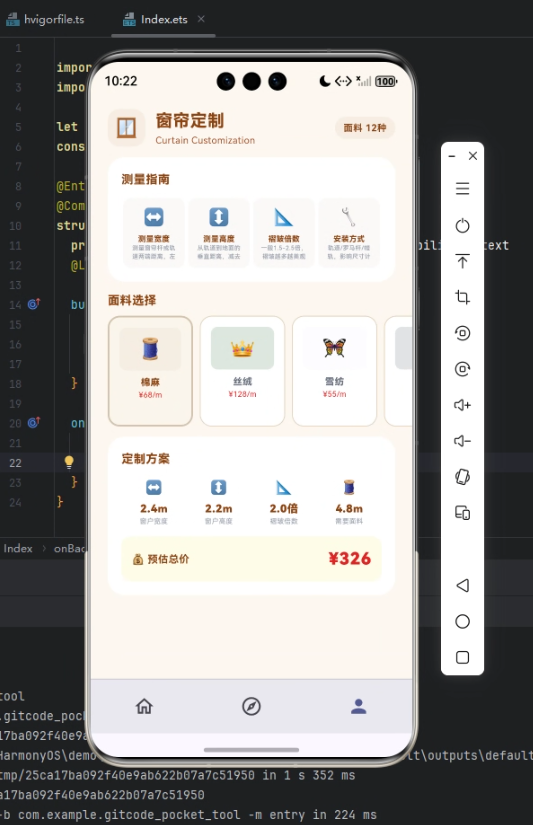This screenshot has height=825, width=533.
Task: Tap the phone battery 100 indicator
Action: click(x=386, y=81)
